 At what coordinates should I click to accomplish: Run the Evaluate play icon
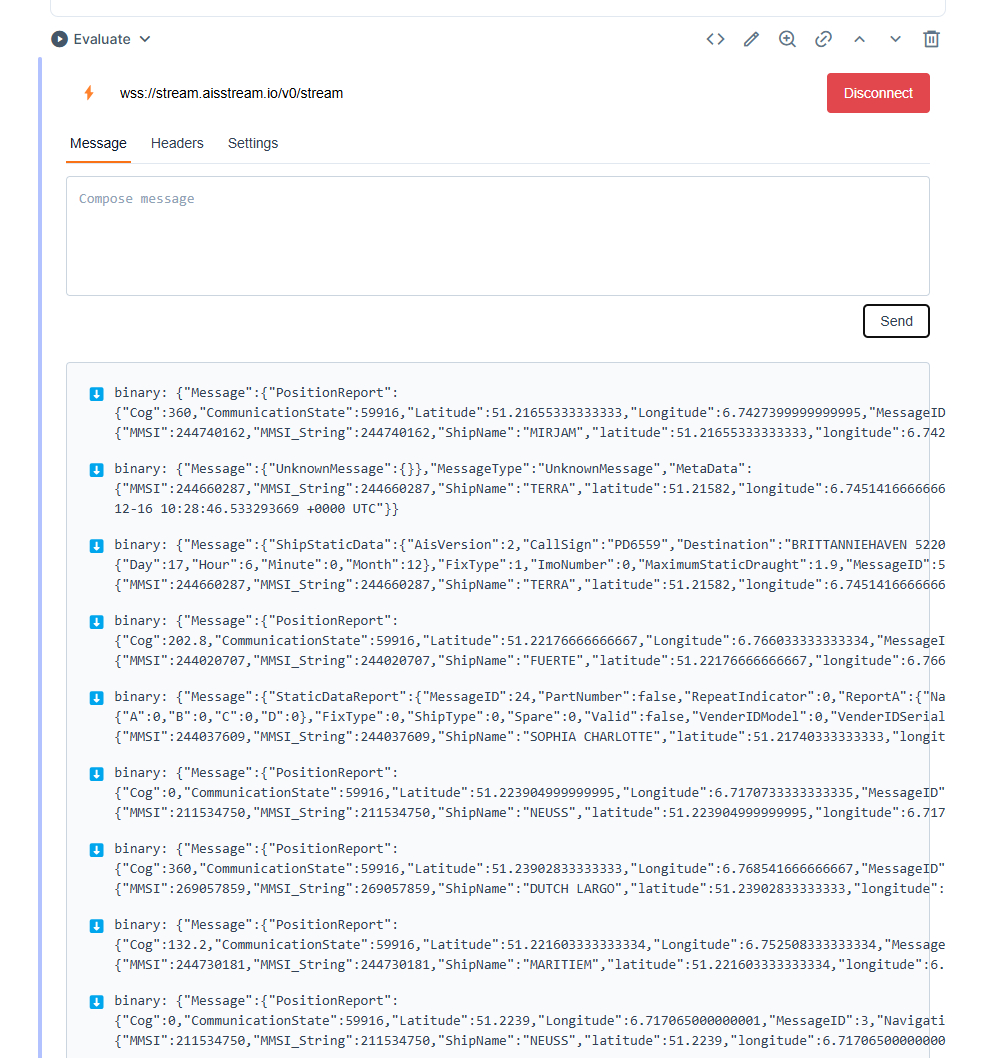[60, 39]
